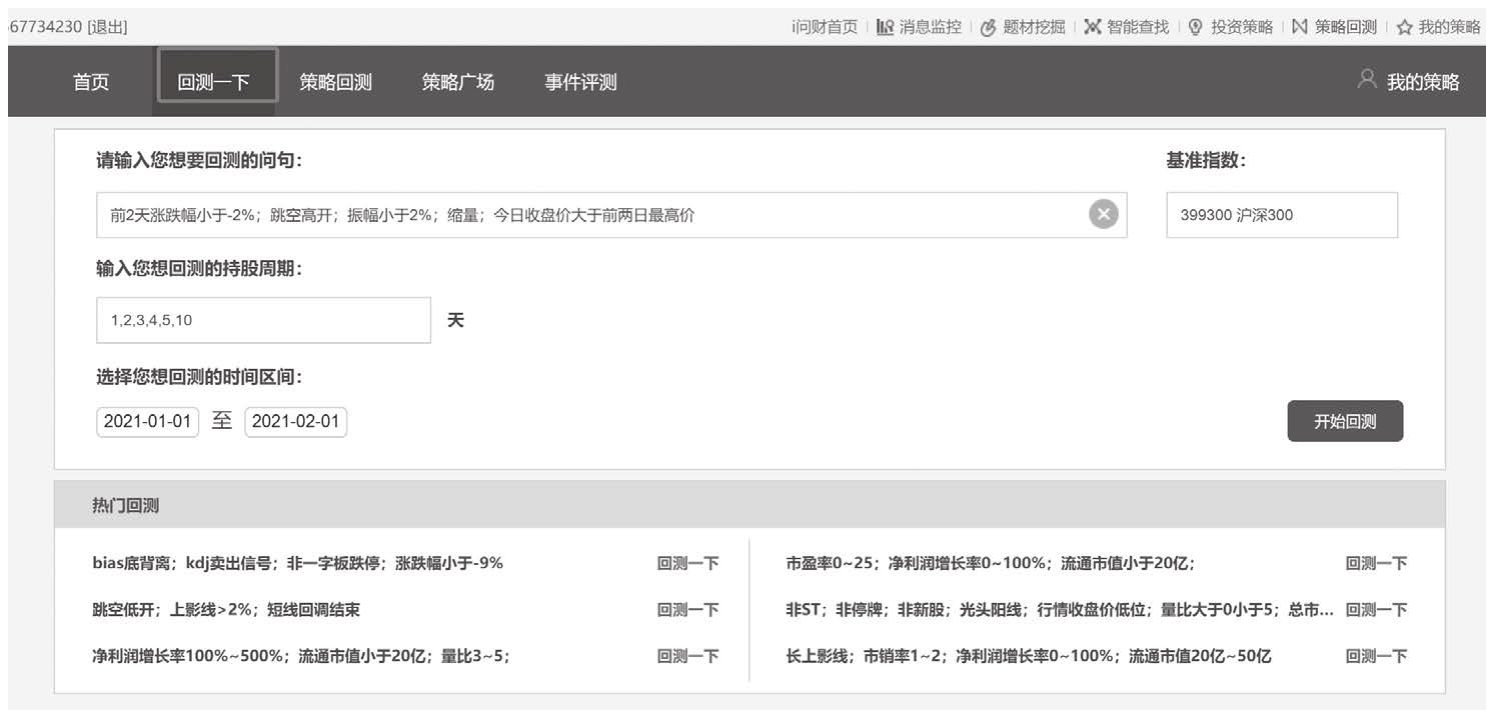Open the i问财首页 link
This screenshot has height=713, width=1489.
(824, 27)
